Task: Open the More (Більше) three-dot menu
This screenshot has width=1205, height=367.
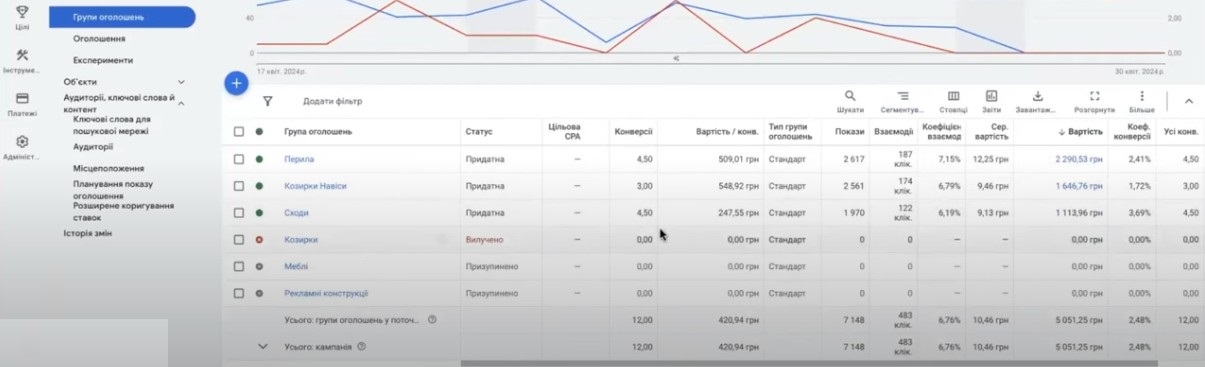Action: click(1141, 96)
